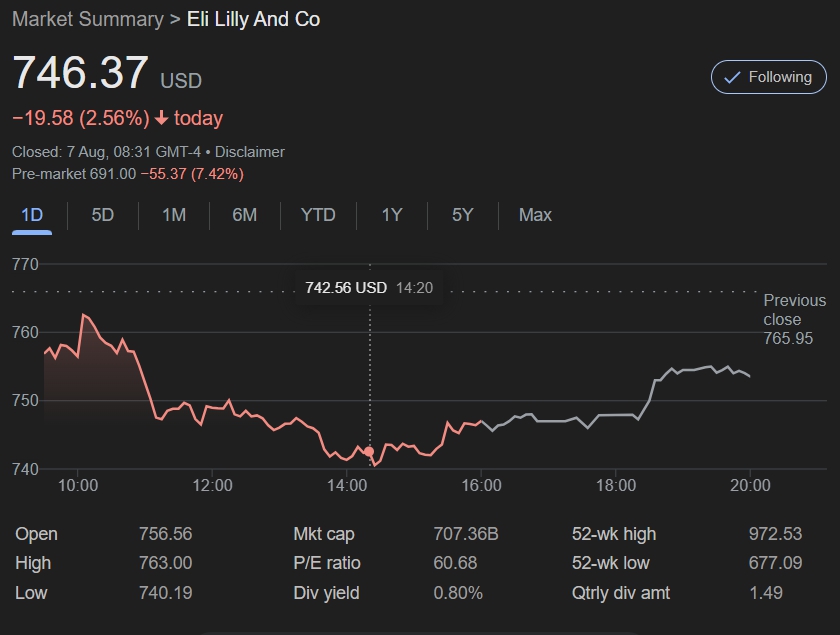Click the Previous close 765.95 label
Viewport: 840px width, 635px height.
point(794,319)
